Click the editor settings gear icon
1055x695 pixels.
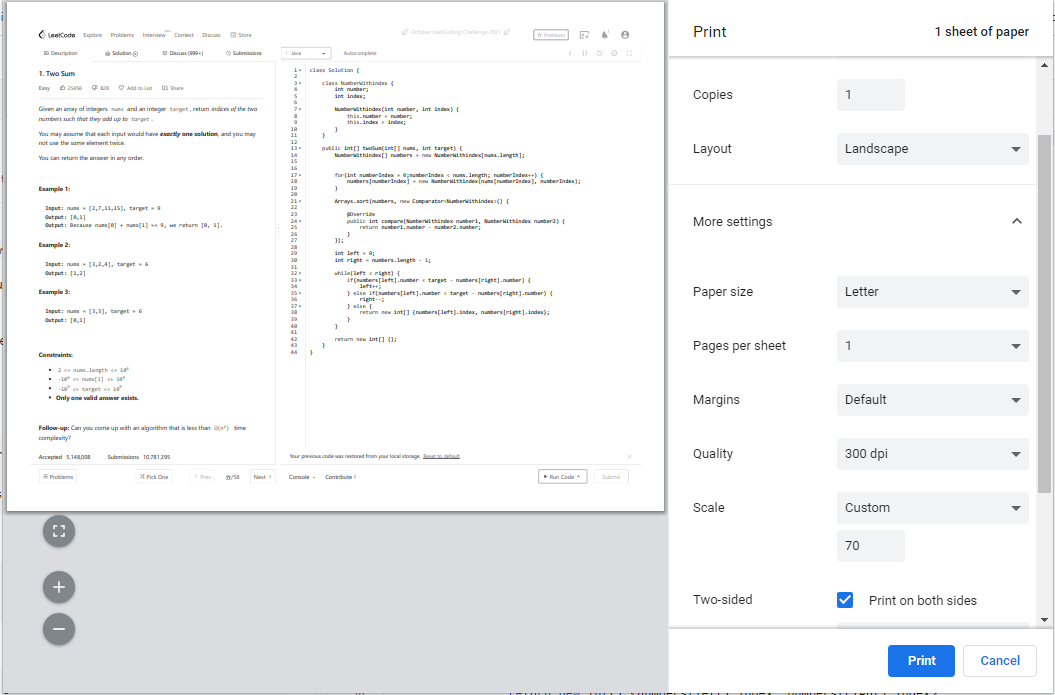pyautogui.click(x=613, y=53)
